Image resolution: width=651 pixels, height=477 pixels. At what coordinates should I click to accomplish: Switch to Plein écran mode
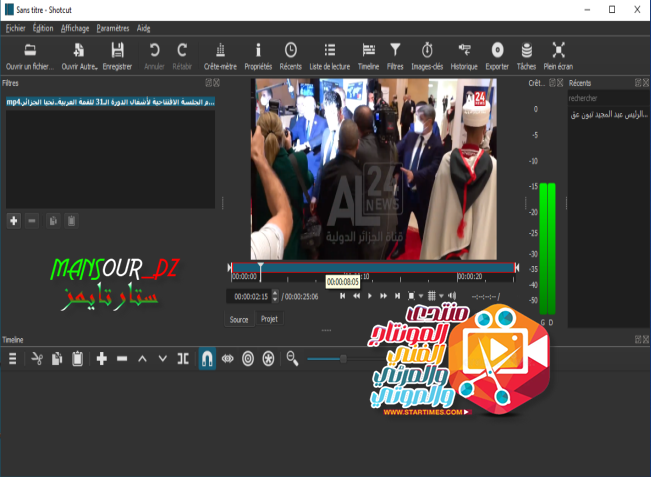(x=558, y=56)
